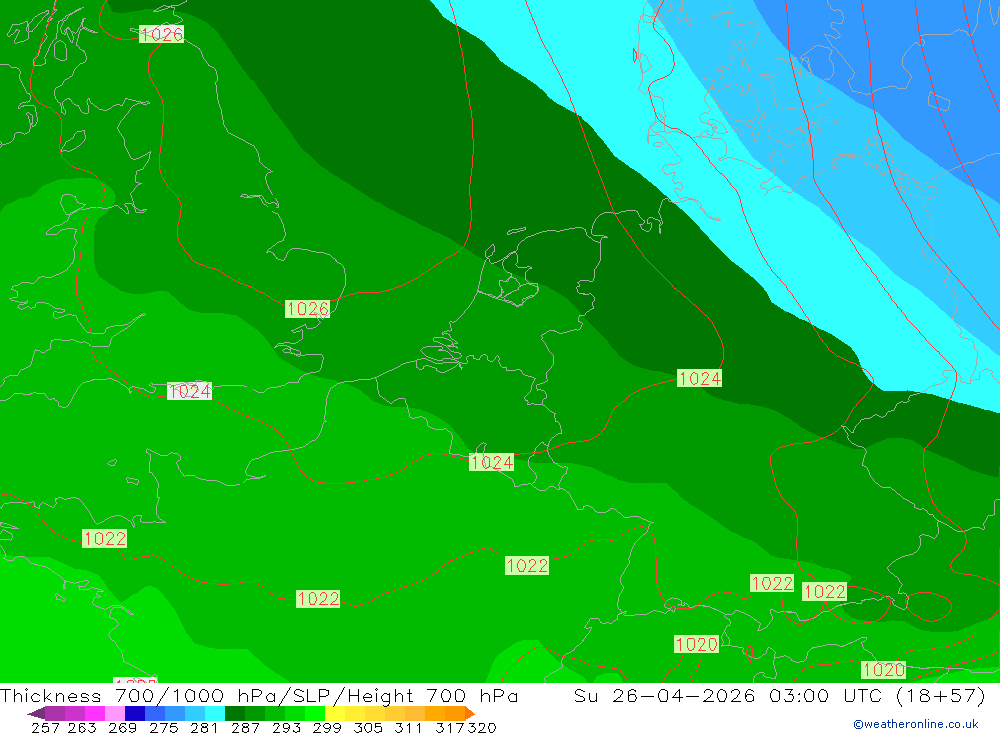Click the 1026 isobar label over Scotland
This screenshot has width=1000, height=733.
click(x=161, y=34)
